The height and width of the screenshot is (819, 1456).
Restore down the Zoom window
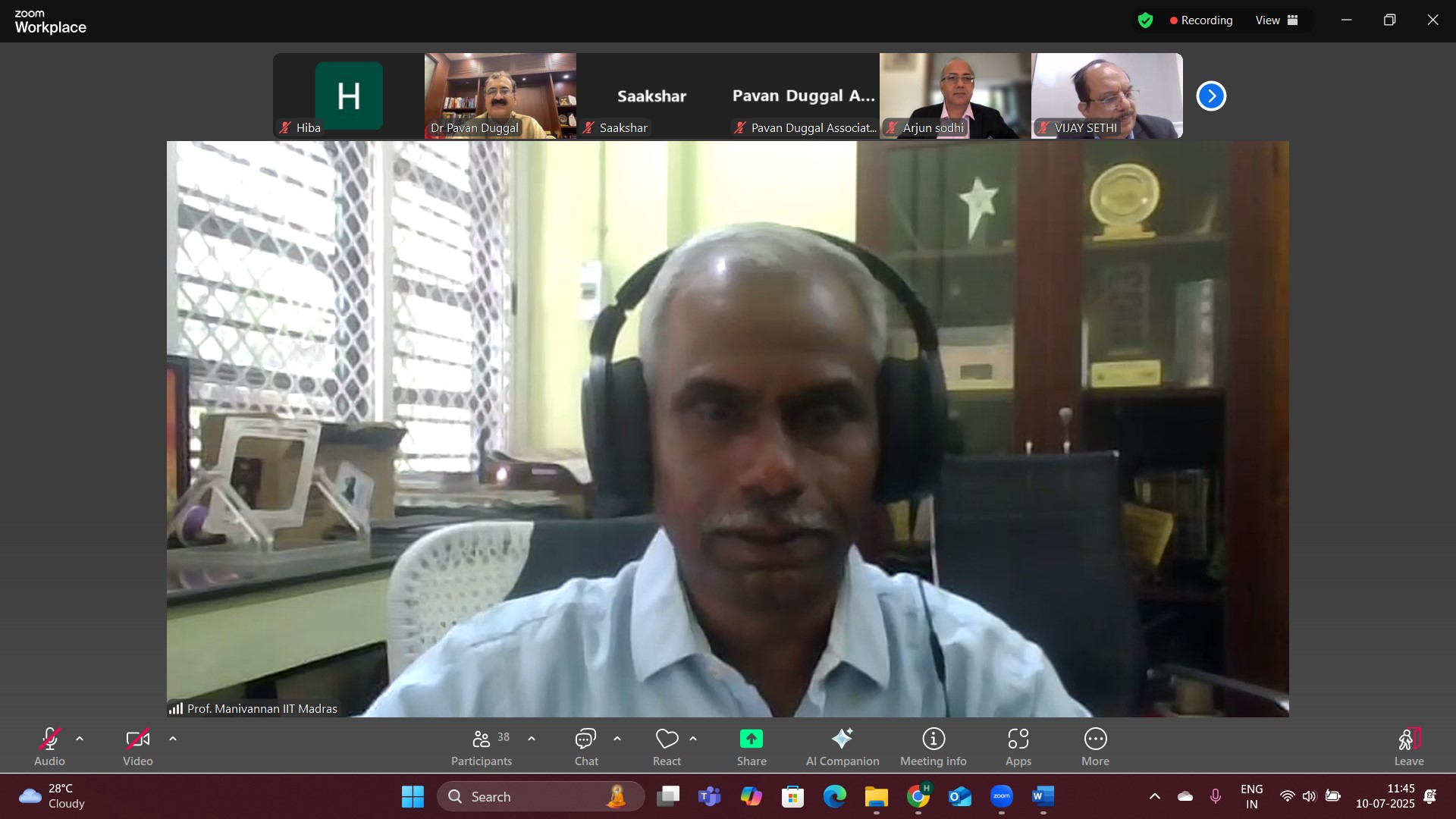coord(1390,20)
